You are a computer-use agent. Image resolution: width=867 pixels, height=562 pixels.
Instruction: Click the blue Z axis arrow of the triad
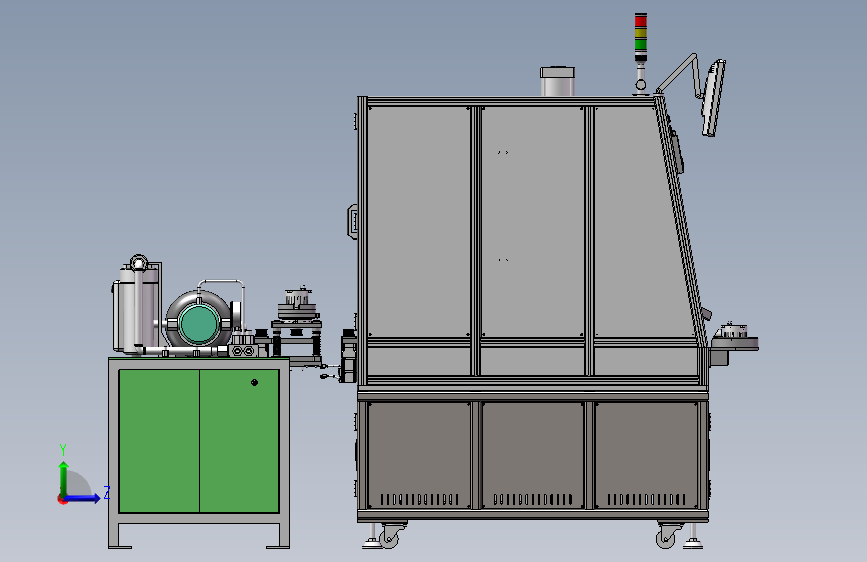(82, 498)
